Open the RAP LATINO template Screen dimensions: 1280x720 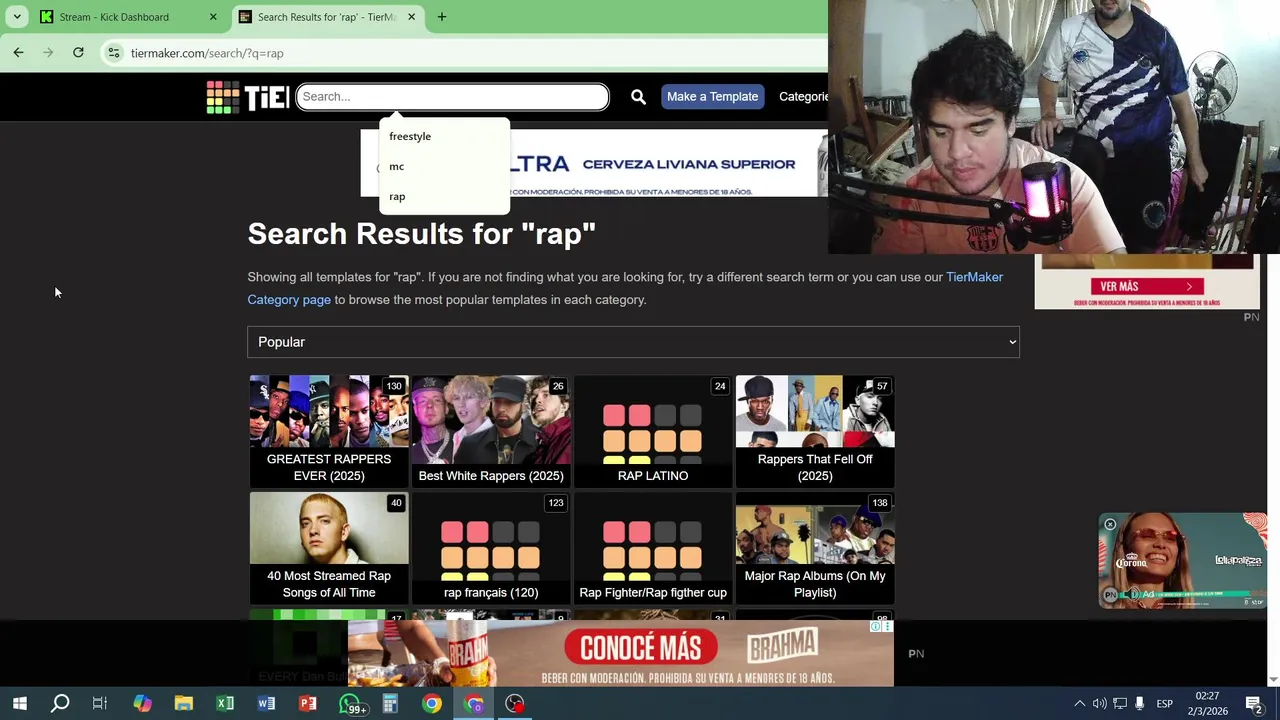[x=653, y=431]
